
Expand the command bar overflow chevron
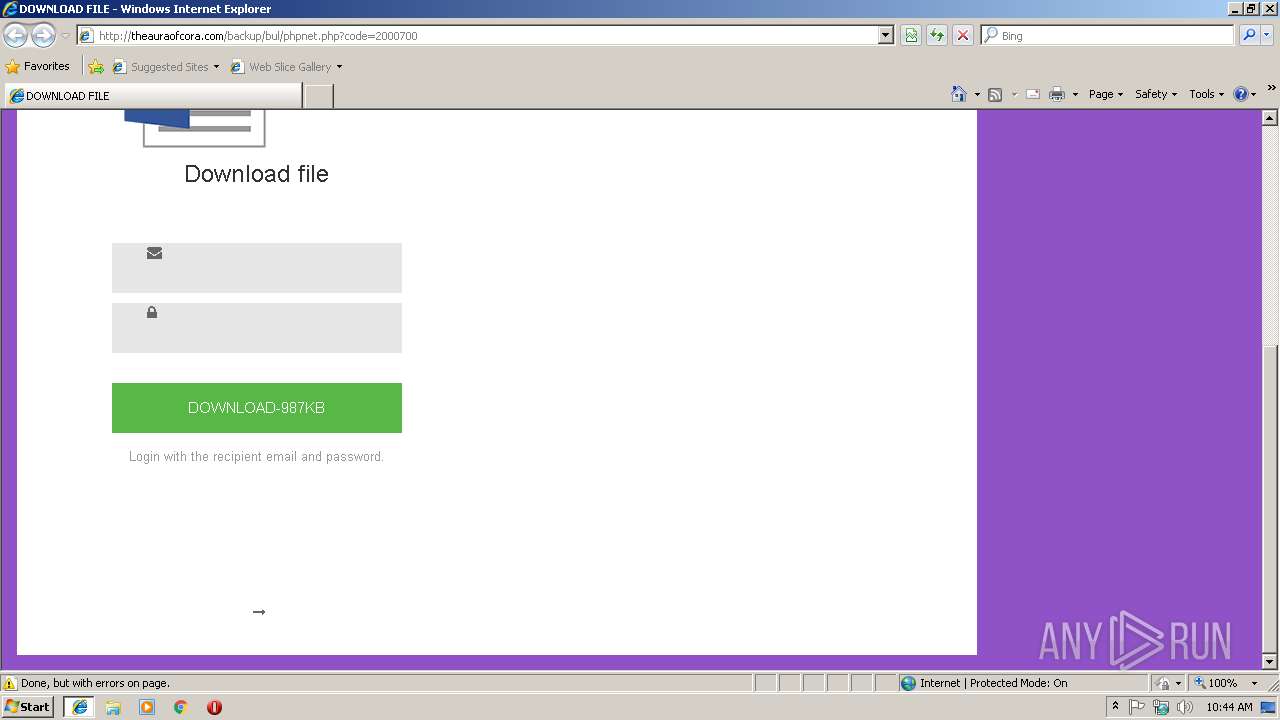coord(1271,89)
